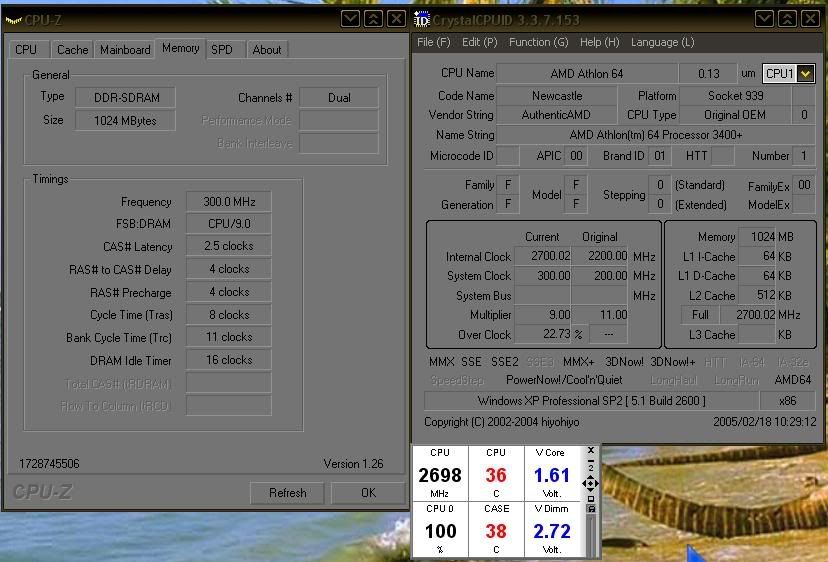Screen dimensions: 828x562
Task: Click the AMD Athlon 64 CPU Name field
Action: [587, 73]
